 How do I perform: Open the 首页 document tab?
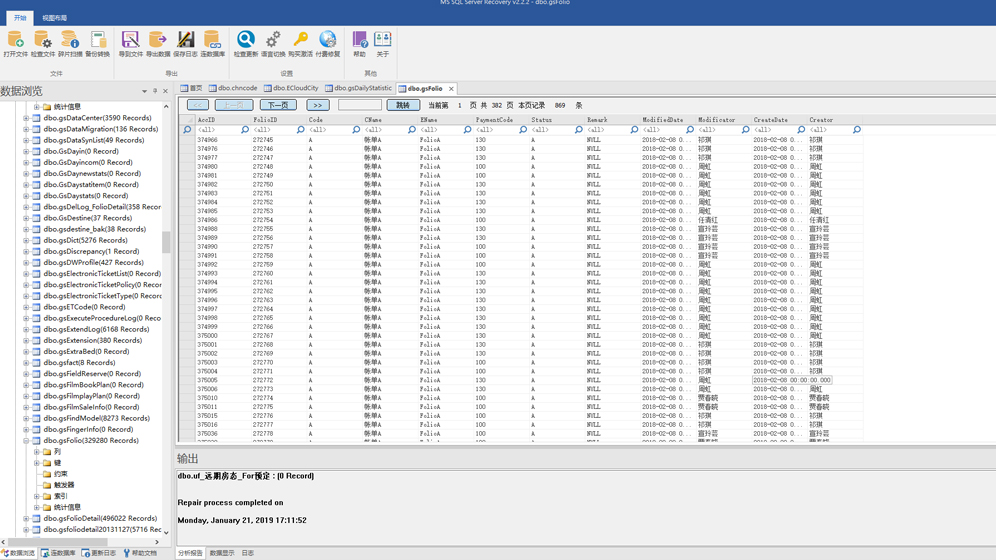click(191, 88)
